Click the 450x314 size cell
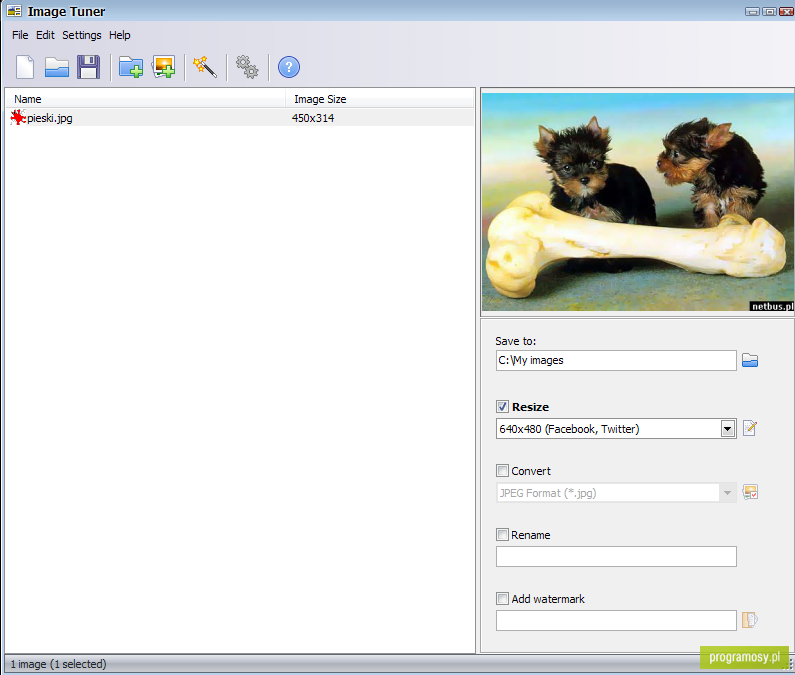The image size is (795, 675). [313, 118]
